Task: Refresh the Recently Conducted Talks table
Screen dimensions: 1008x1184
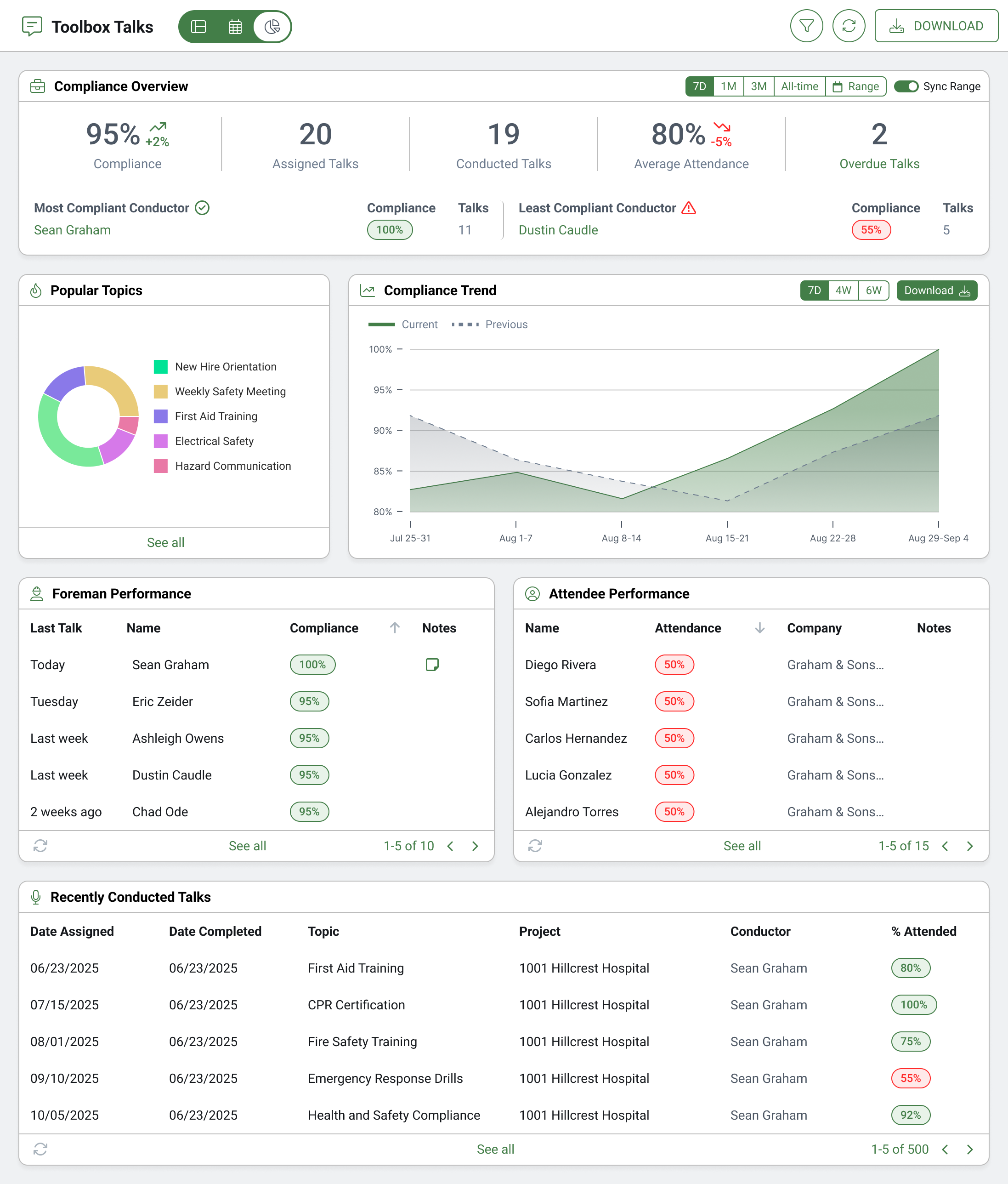Action: pyautogui.click(x=40, y=1149)
